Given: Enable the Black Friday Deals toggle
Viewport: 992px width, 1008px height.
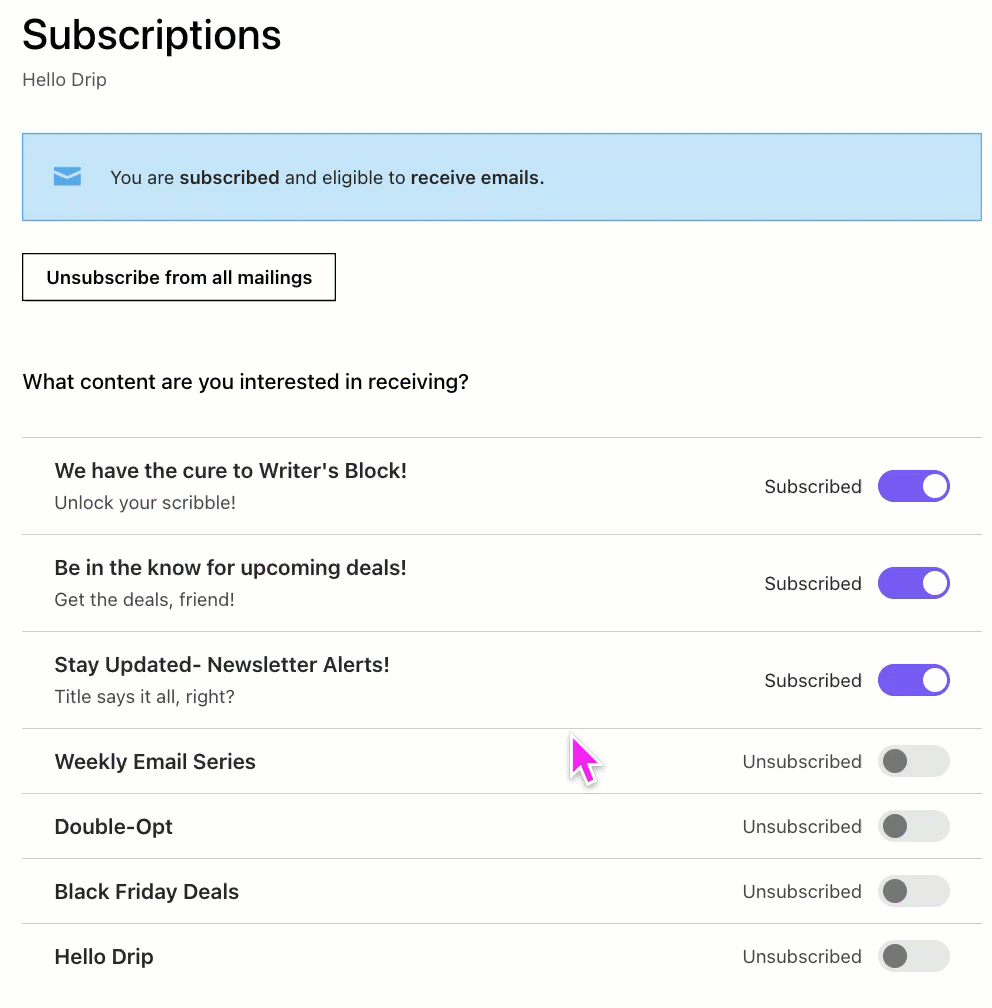Looking at the screenshot, I should point(913,891).
